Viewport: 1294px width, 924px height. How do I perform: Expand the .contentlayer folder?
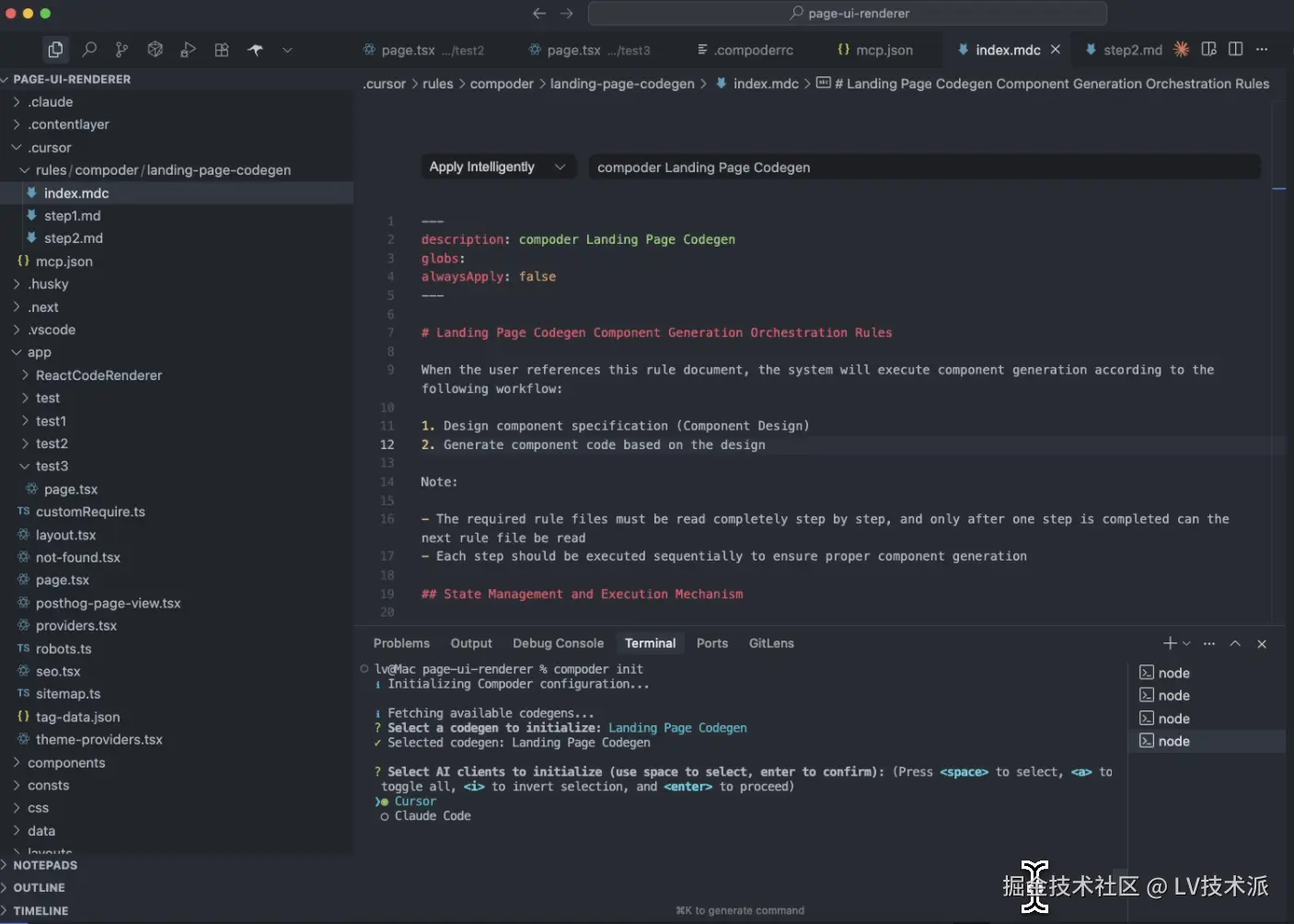177,124
